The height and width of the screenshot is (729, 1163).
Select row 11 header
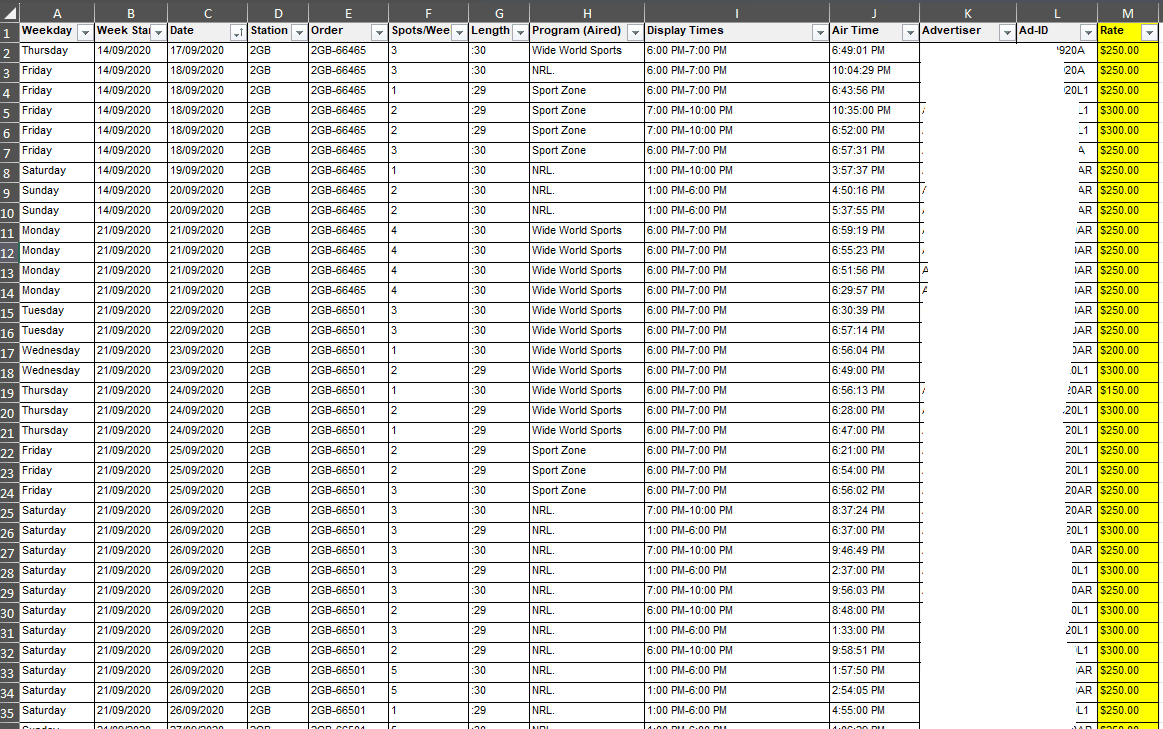tap(8, 233)
